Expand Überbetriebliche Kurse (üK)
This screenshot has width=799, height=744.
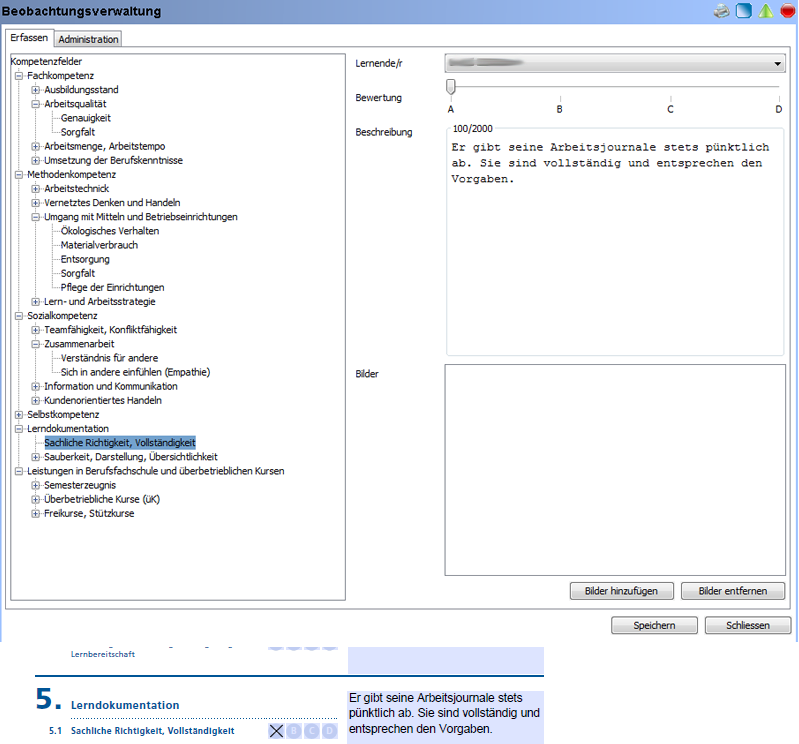click(35, 499)
